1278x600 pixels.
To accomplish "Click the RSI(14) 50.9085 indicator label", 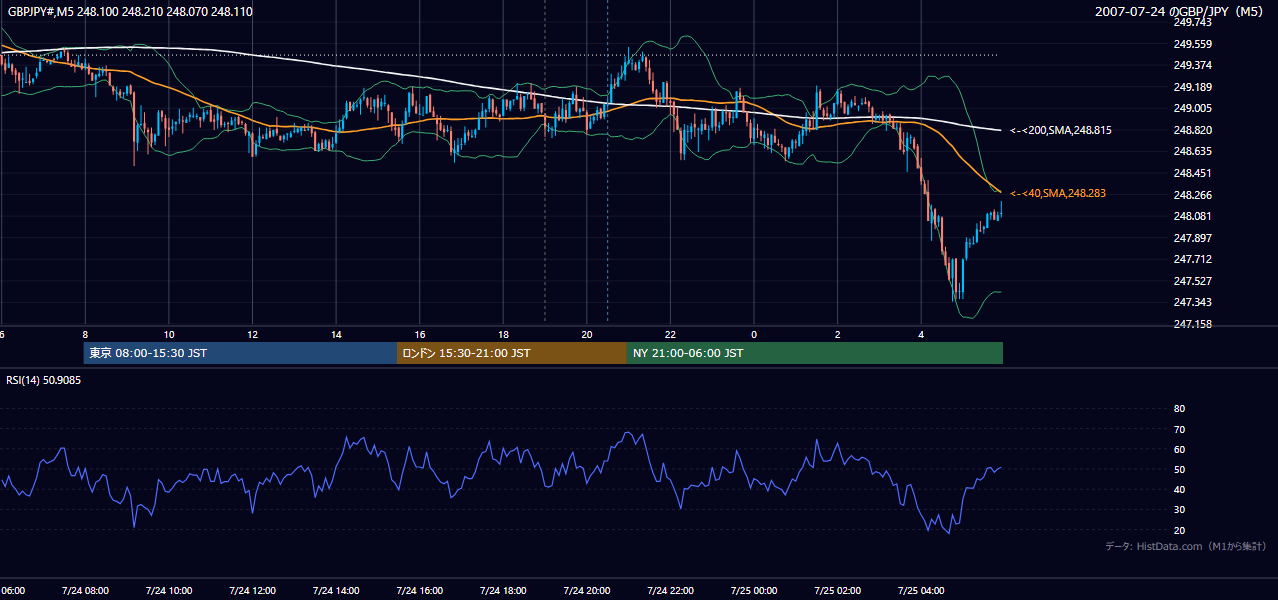I will [44, 380].
